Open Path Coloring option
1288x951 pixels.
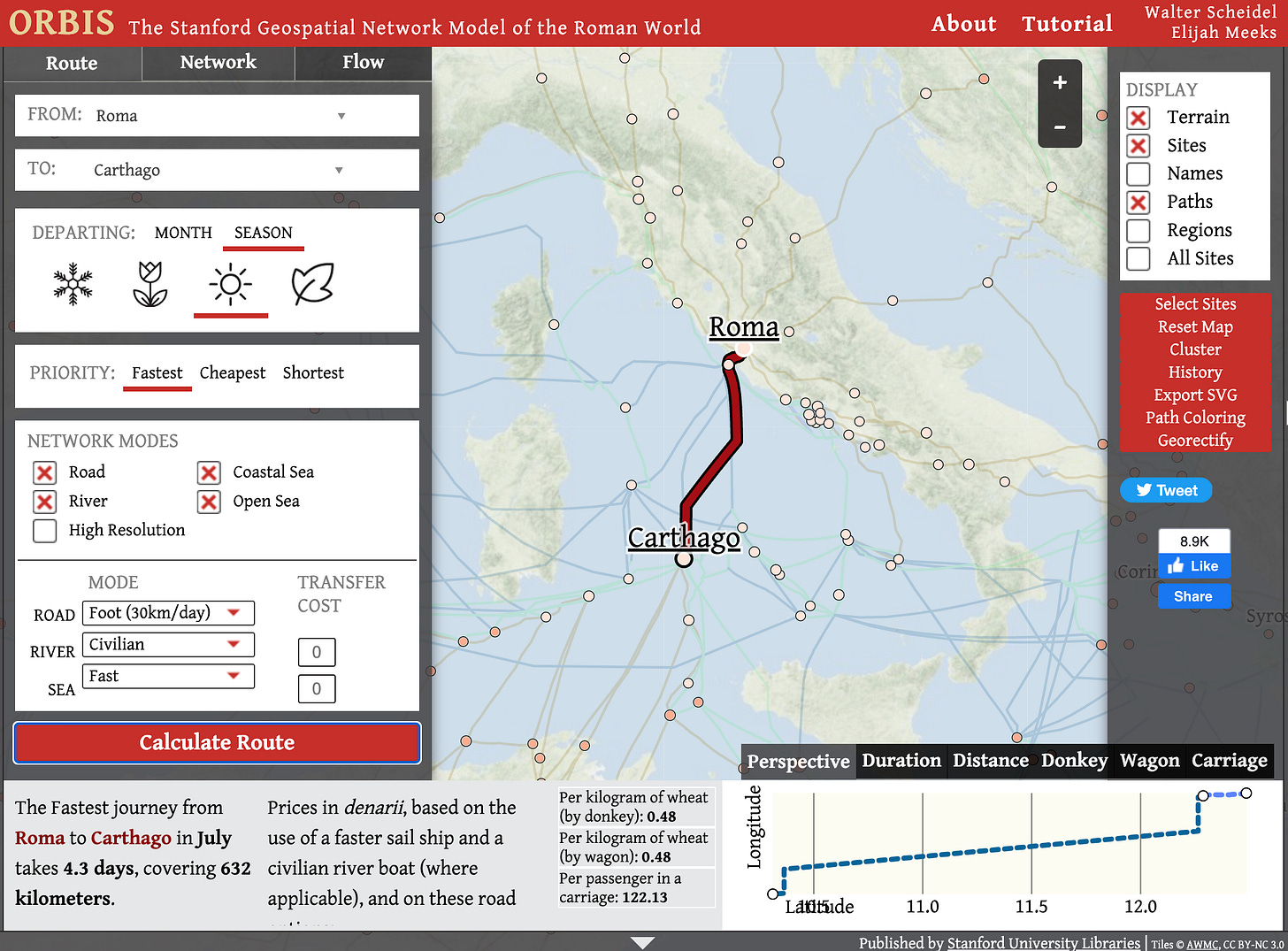click(1195, 418)
